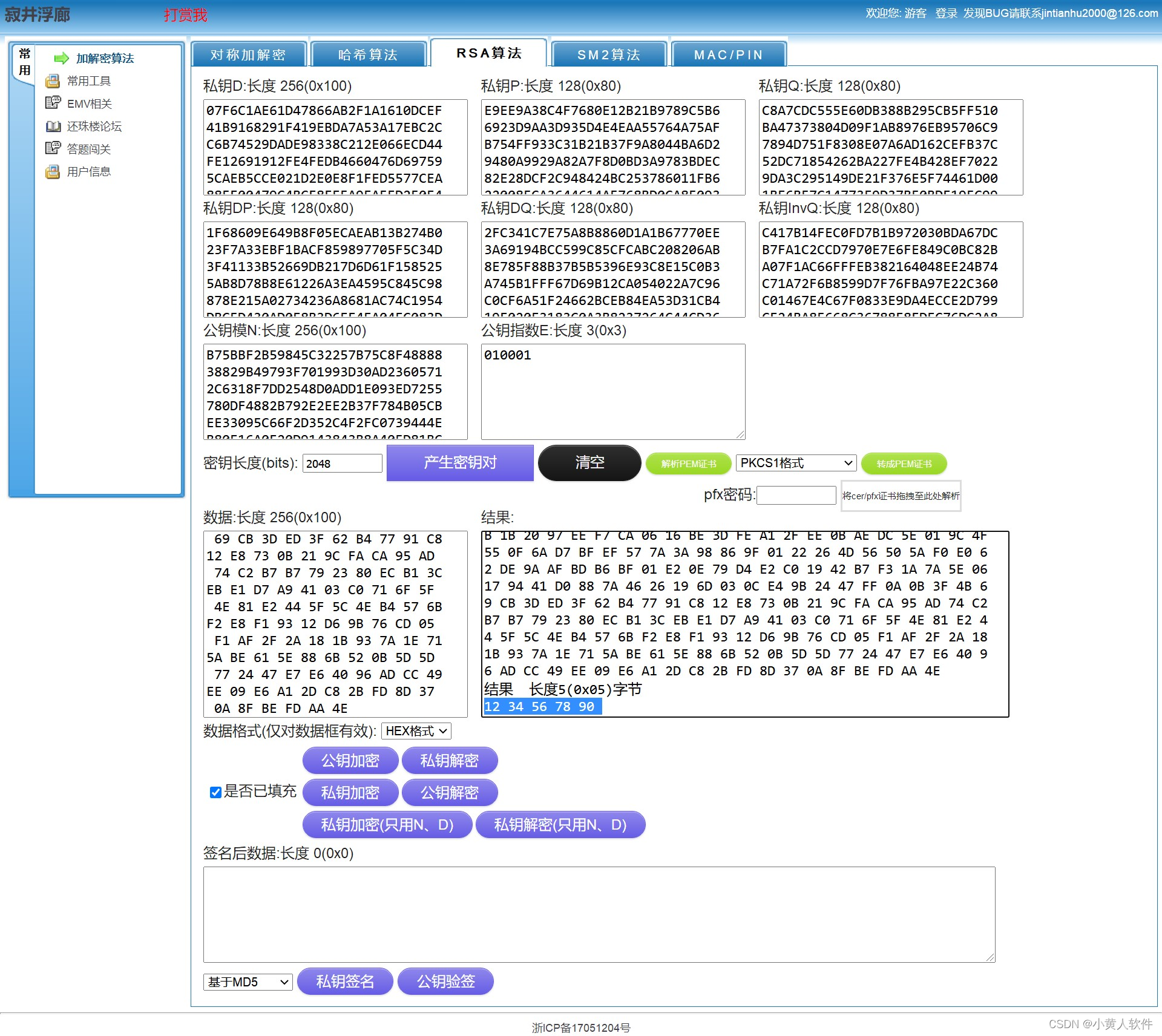The width and height of the screenshot is (1162, 1036).
Task: Open the PKCS1格式 dropdown
Action: pos(796,463)
